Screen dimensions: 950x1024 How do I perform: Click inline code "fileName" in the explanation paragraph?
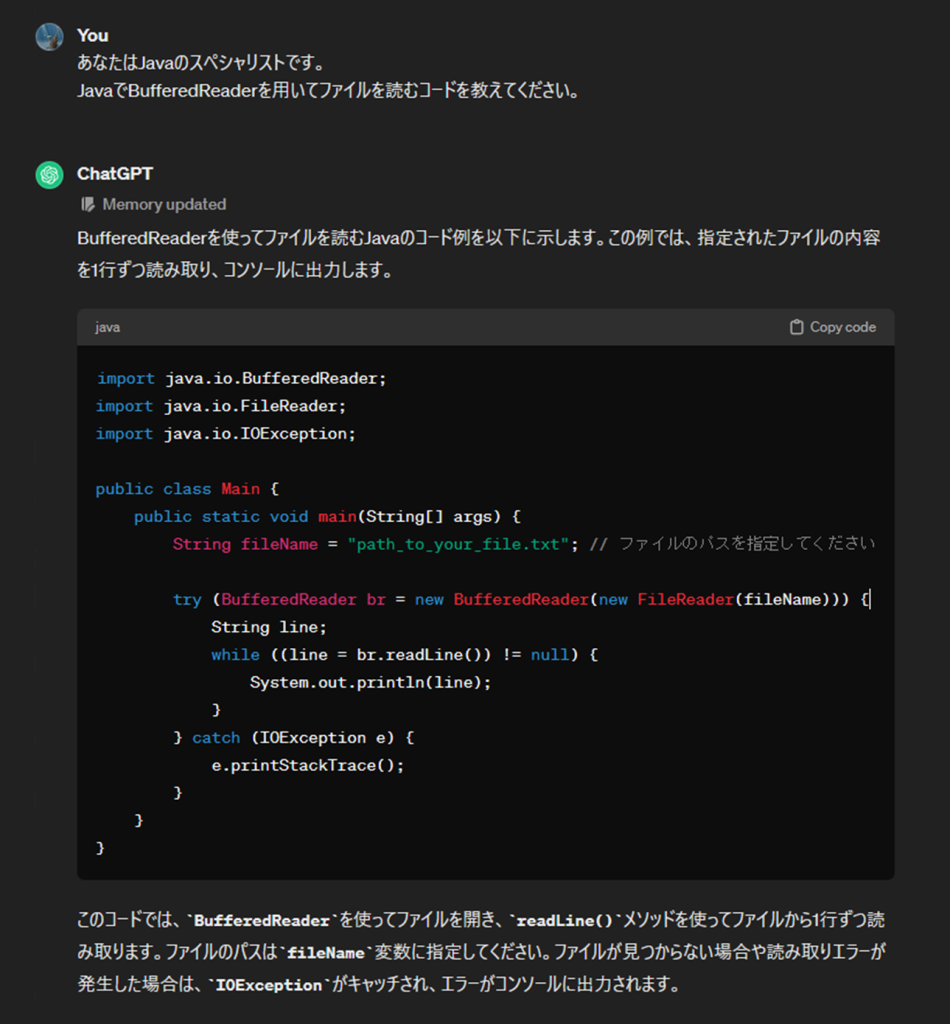pyautogui.click(x=326, y=953)
